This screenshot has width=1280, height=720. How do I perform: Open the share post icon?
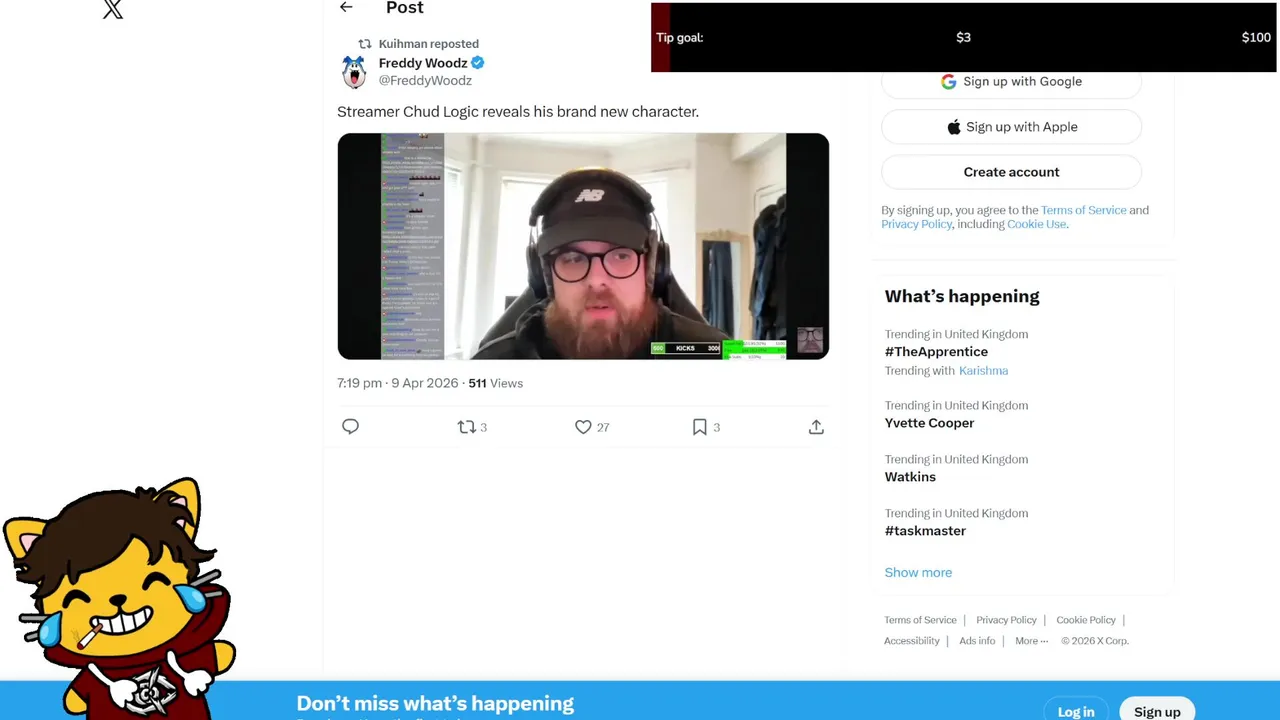(816, 427)
